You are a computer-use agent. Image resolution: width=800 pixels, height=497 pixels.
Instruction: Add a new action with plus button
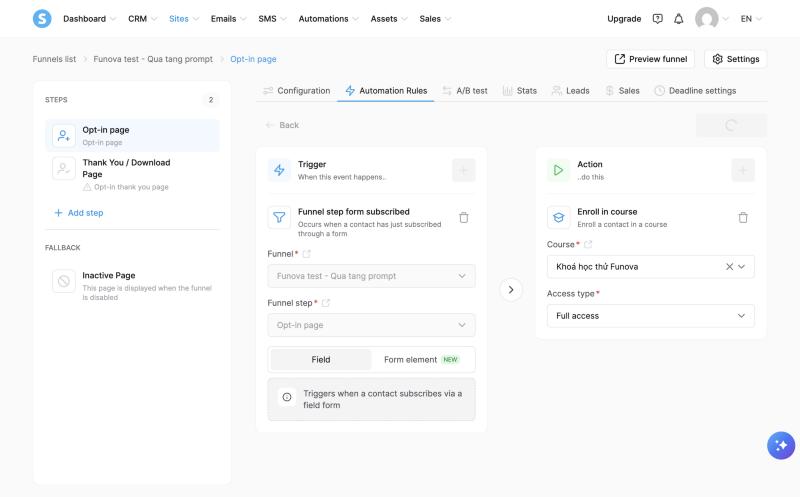click(743, 170)
